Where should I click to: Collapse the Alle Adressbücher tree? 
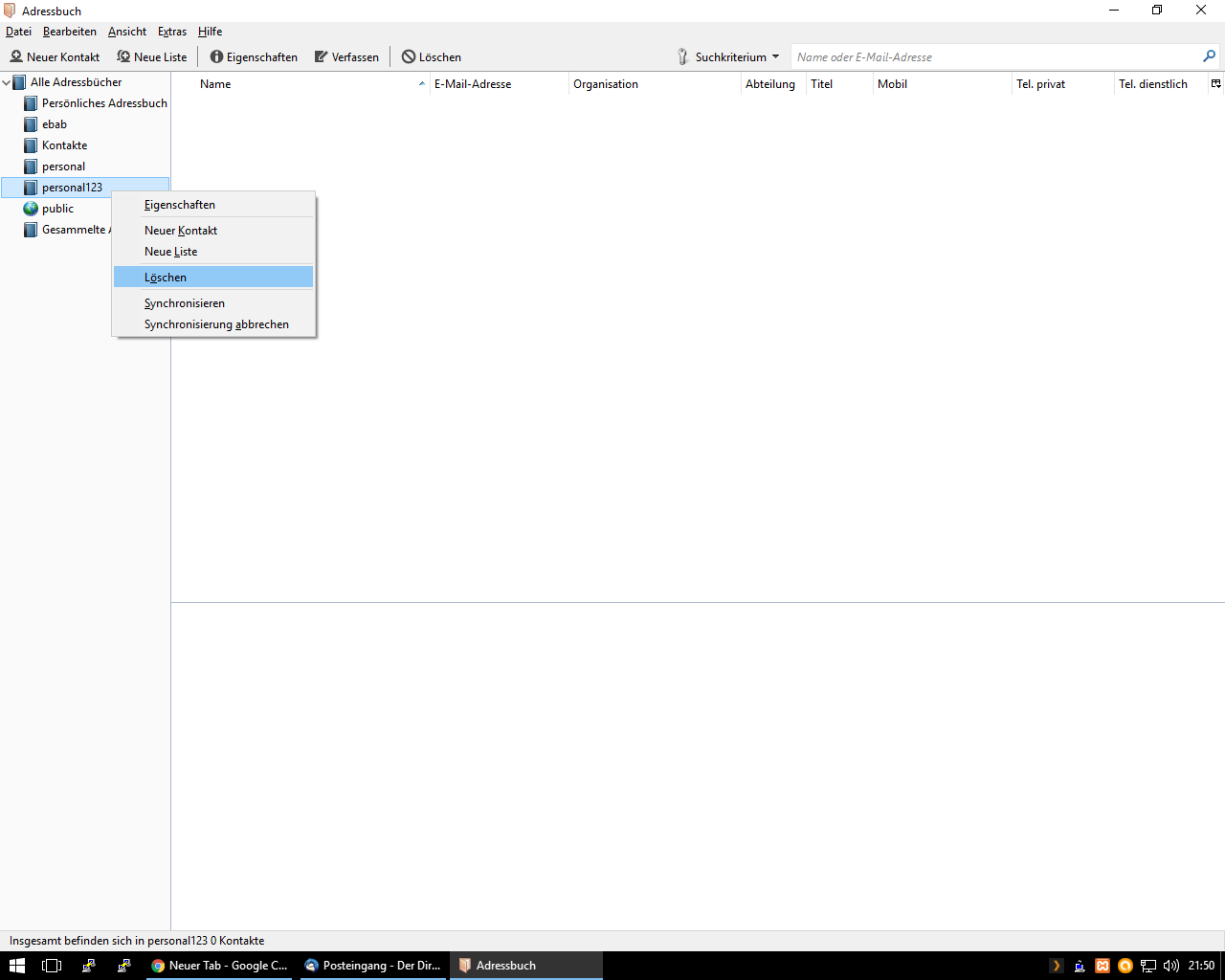coord(7,82)
